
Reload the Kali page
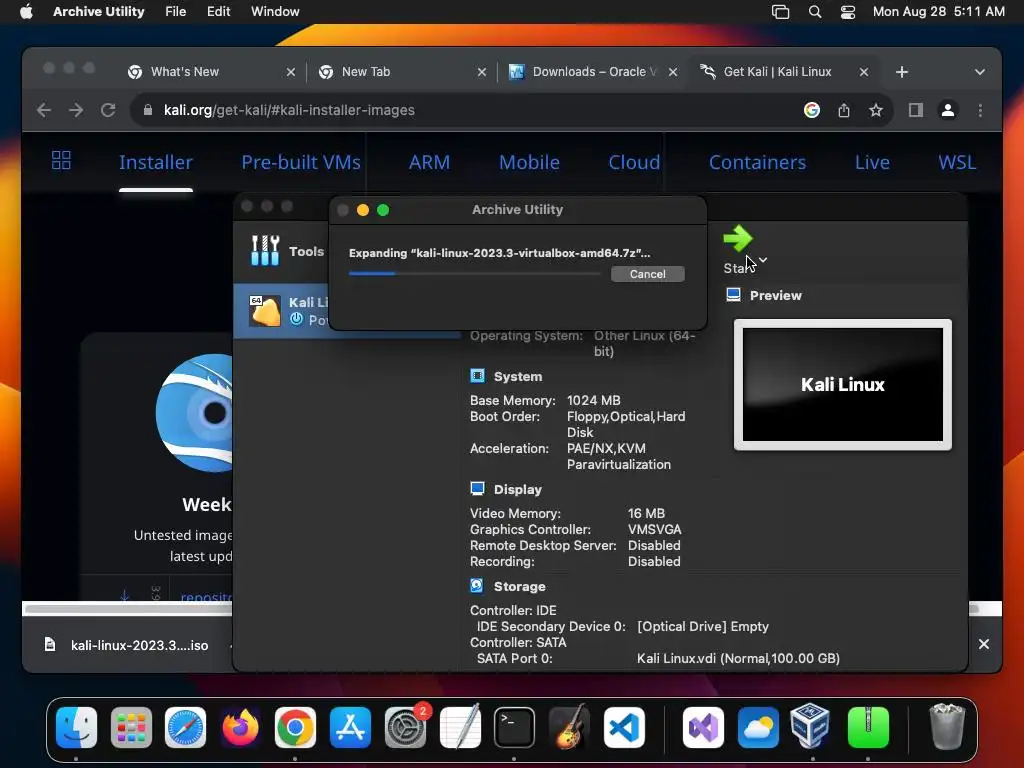(108, 110)
